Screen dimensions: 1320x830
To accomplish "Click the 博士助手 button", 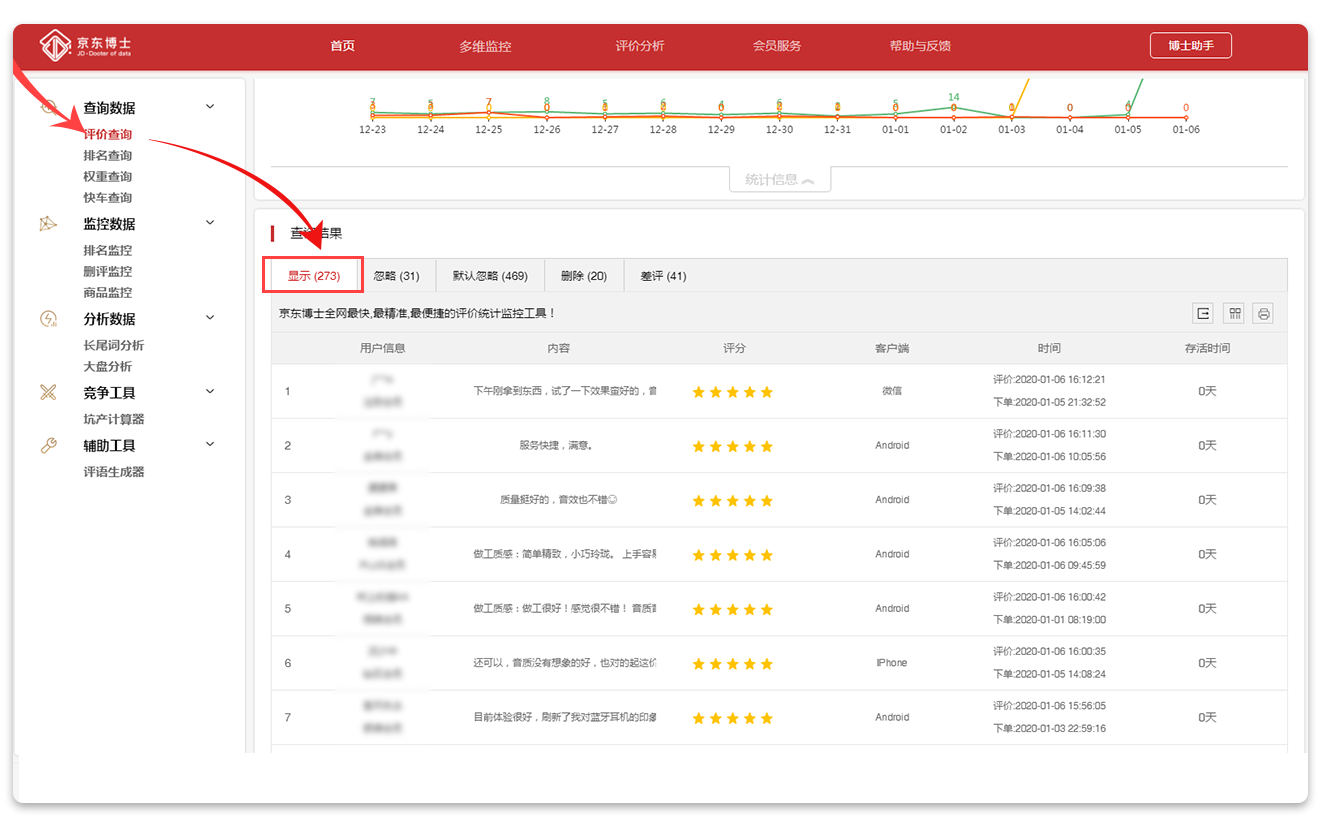I will 1190,46.
